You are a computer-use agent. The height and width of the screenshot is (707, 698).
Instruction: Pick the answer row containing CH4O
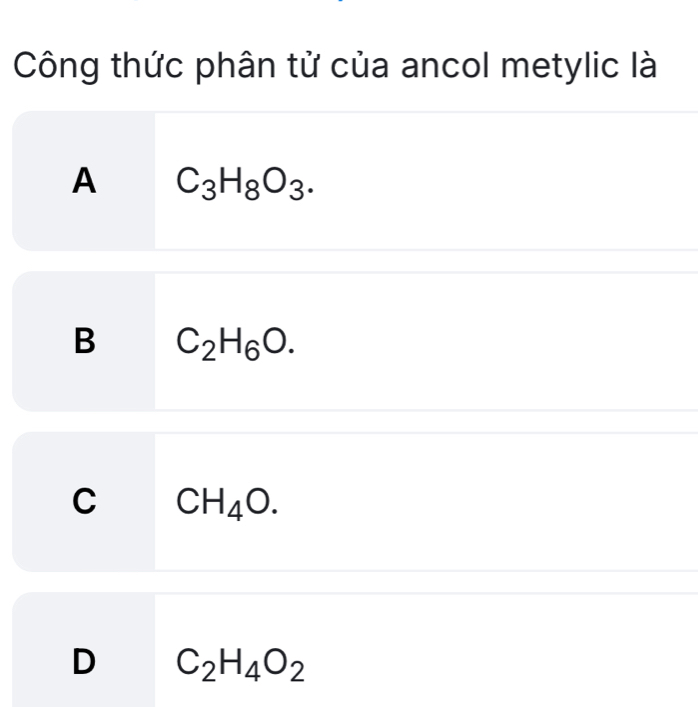[x=420, y=501]
